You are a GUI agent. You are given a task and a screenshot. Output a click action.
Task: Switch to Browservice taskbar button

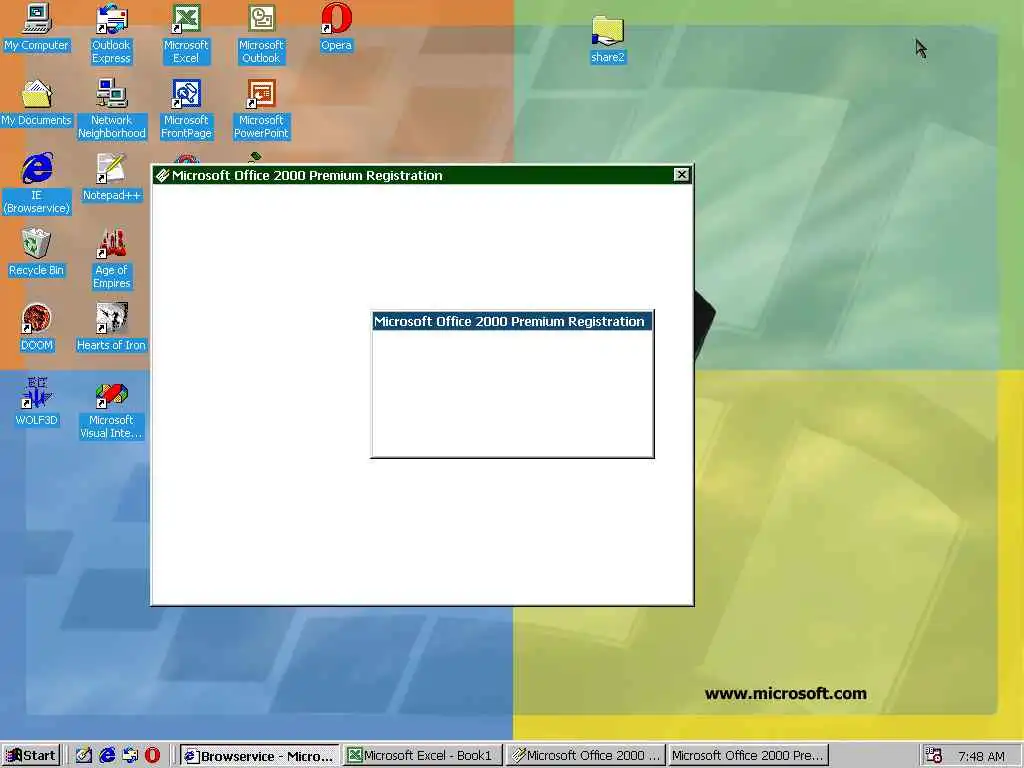click(259, 756)
